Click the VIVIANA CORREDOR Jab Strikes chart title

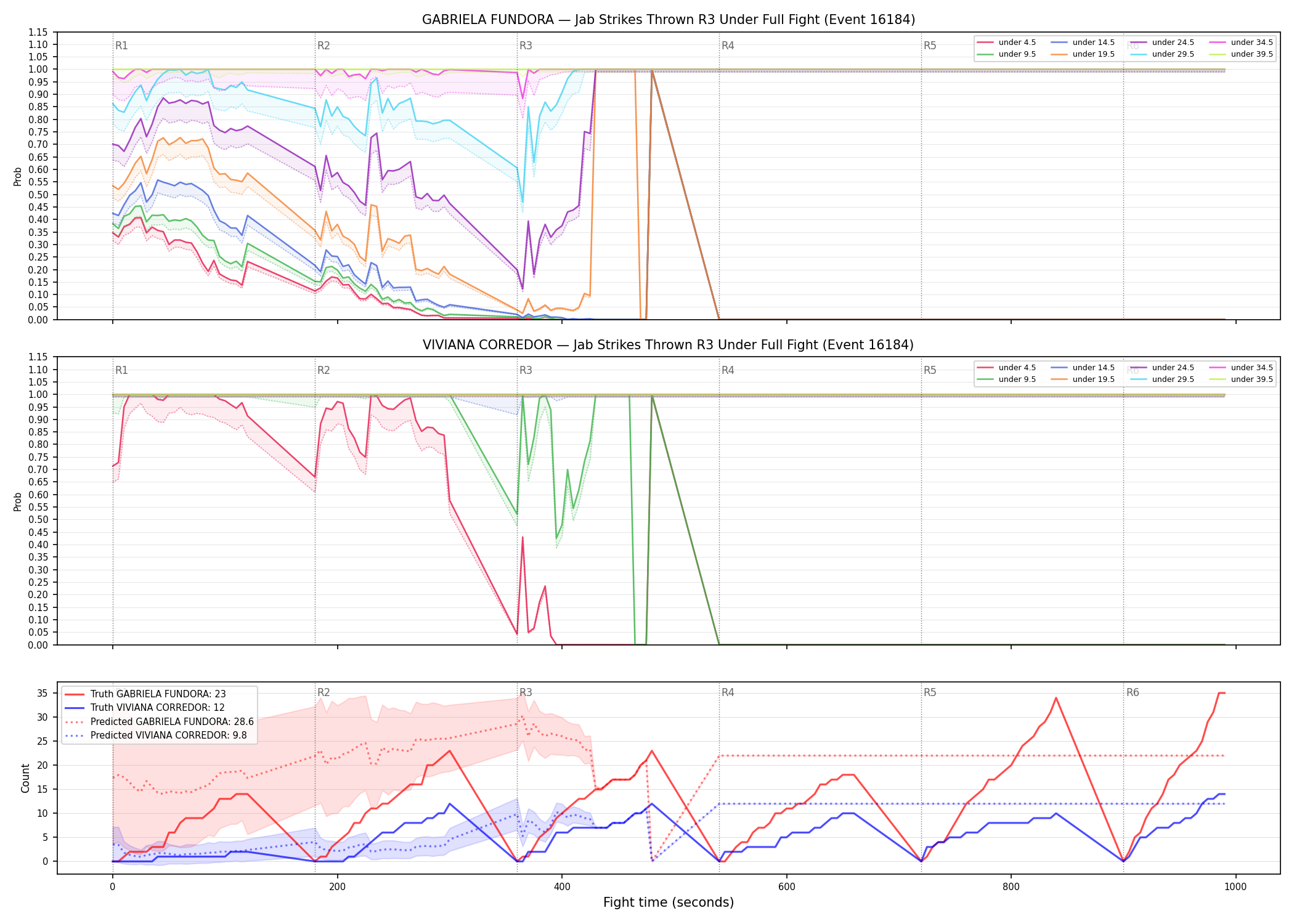pyautogui.click(x=669, y=345)
